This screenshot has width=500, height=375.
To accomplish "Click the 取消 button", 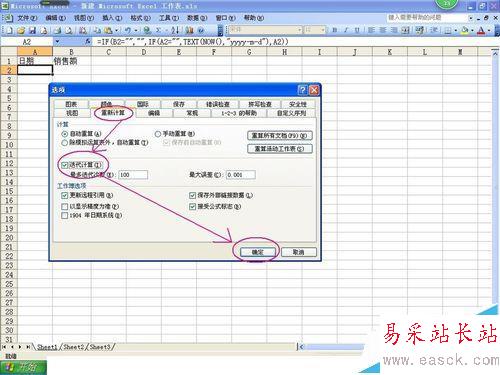I will 299,252.
